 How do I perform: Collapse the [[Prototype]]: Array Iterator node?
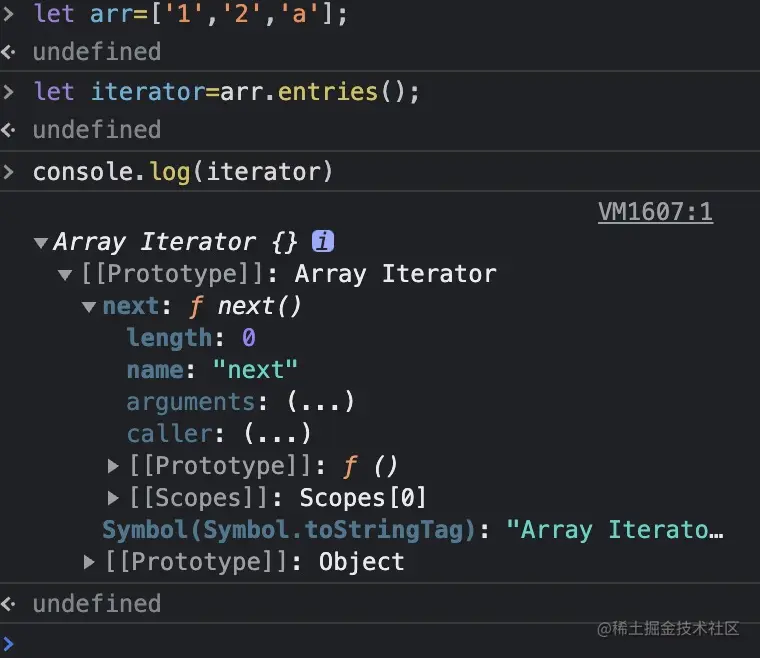tap(65, 275)
